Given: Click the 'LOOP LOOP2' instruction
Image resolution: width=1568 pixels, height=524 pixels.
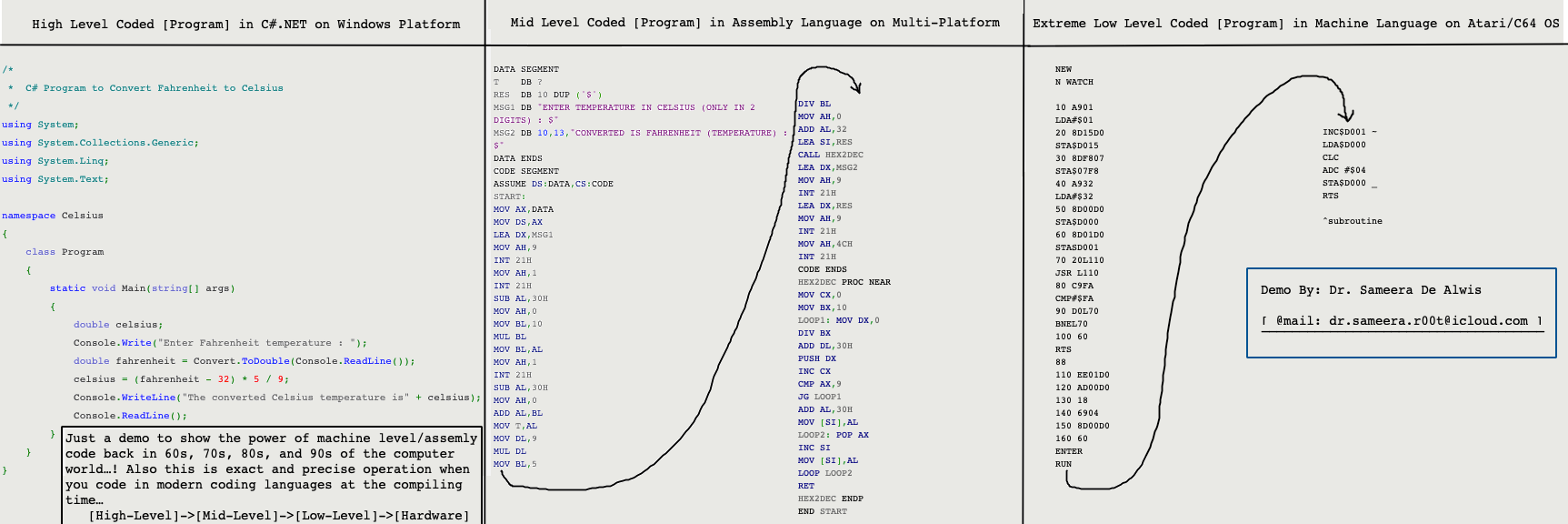Looking at the screenshot, I should coord(825,473).
